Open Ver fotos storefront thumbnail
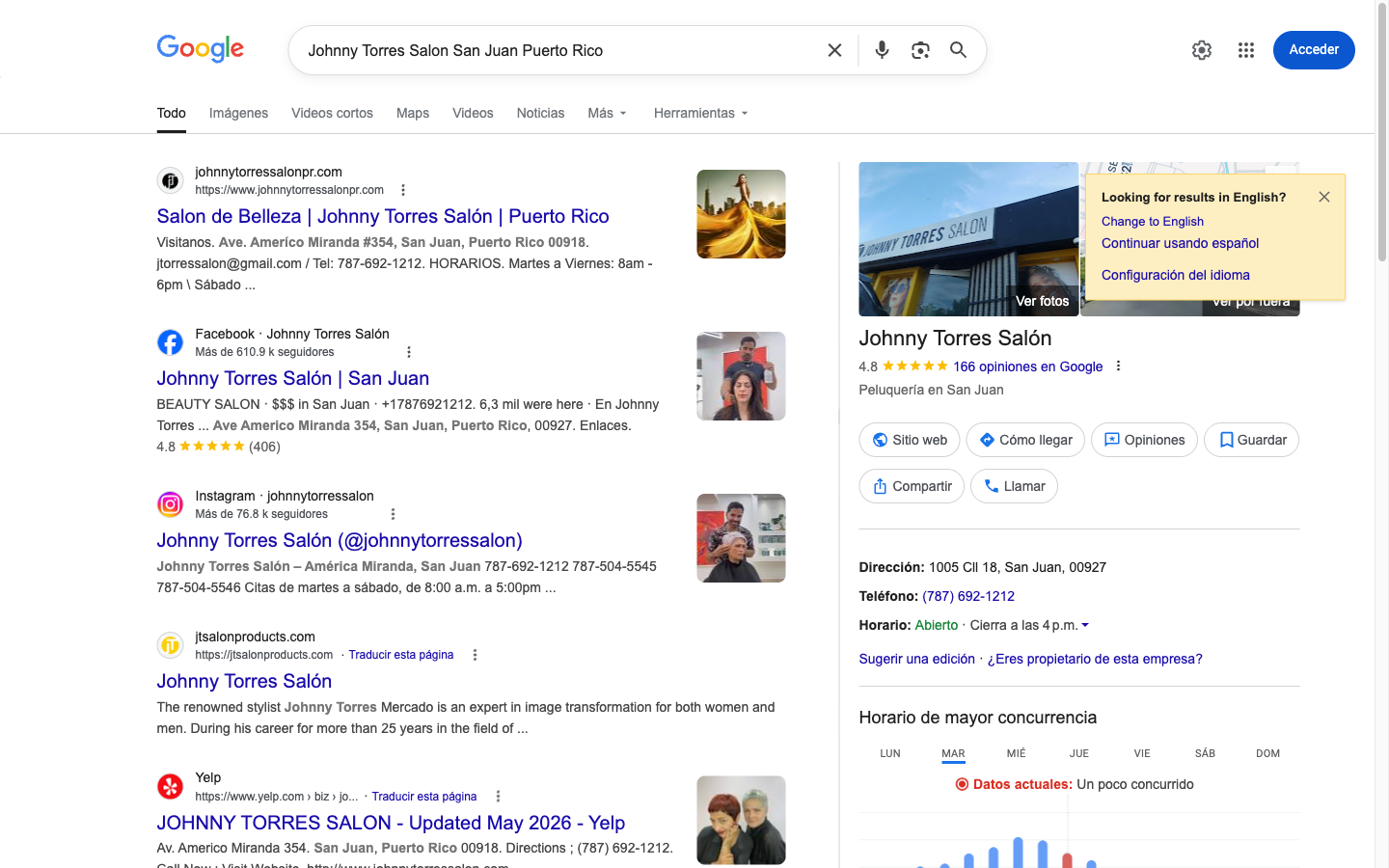 coord(968,239)
